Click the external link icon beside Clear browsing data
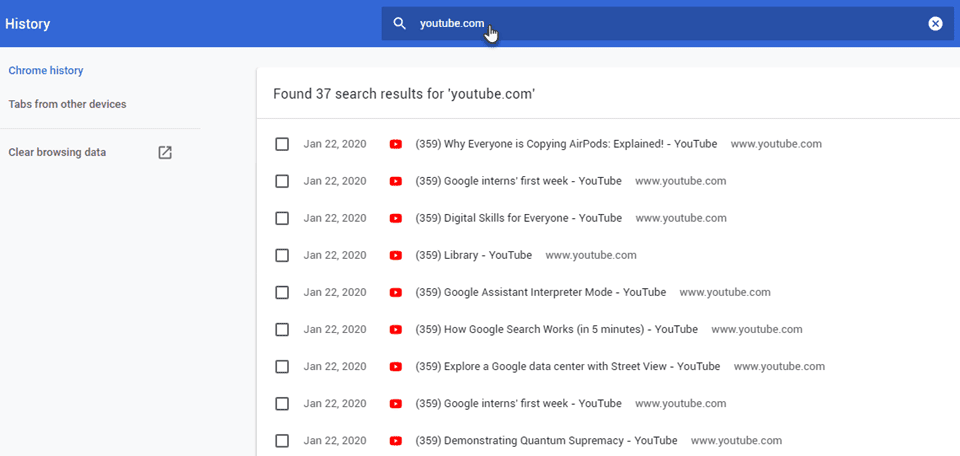The image size is (960, 456). click(x=165, y=153)
